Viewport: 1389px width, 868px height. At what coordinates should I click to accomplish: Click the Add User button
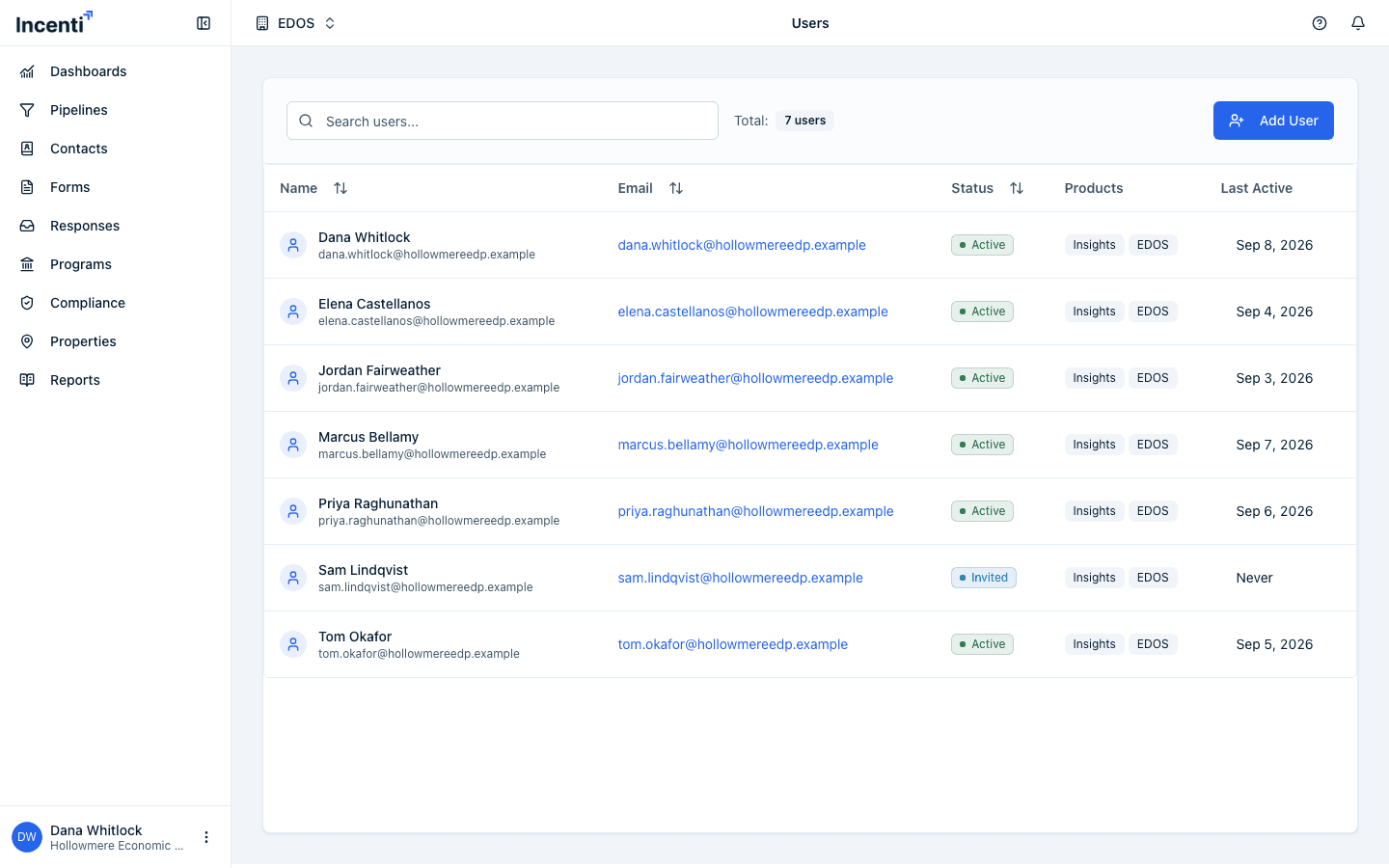tap(1273, 121)
